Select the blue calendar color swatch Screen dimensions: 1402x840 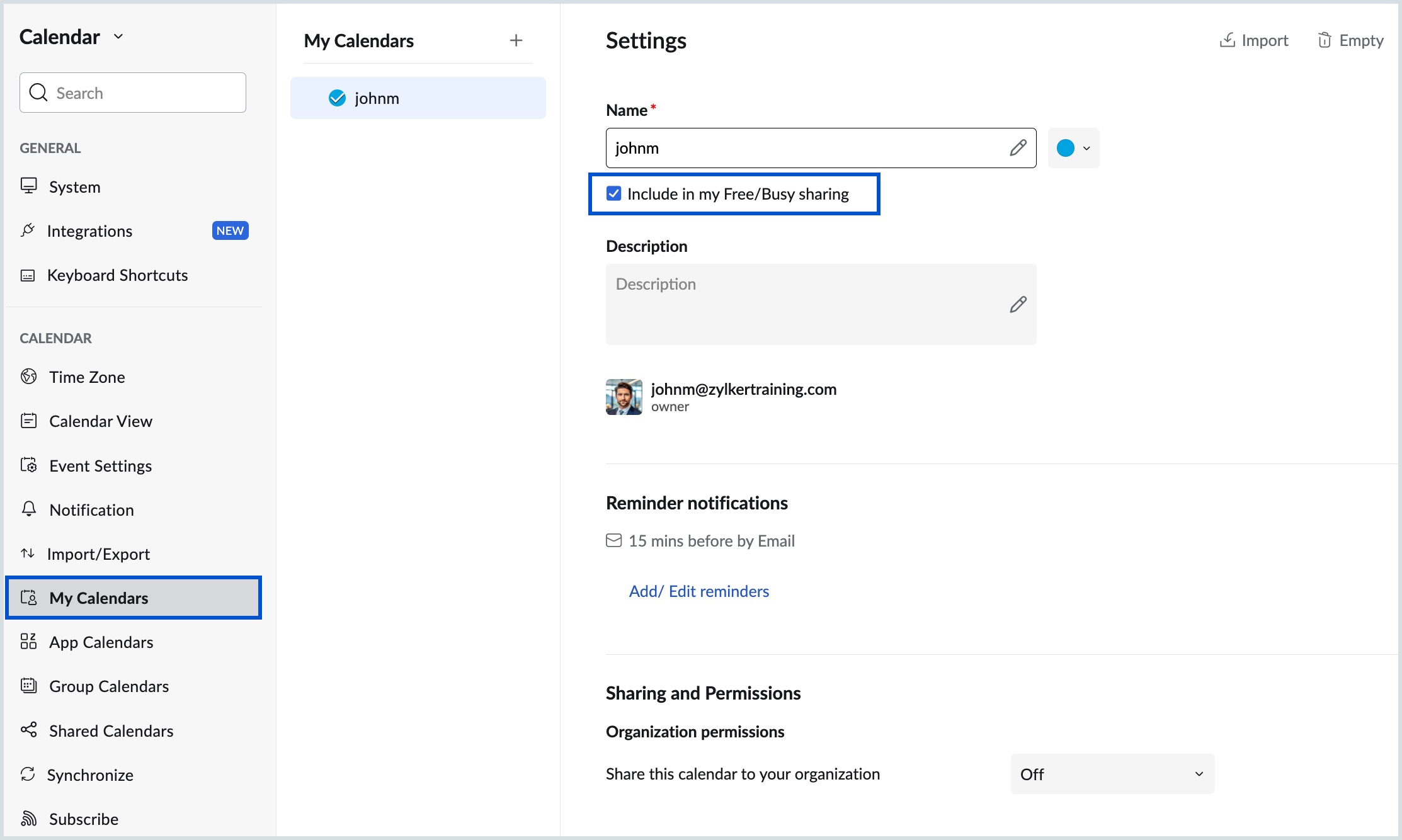(x=1066, y=148)
